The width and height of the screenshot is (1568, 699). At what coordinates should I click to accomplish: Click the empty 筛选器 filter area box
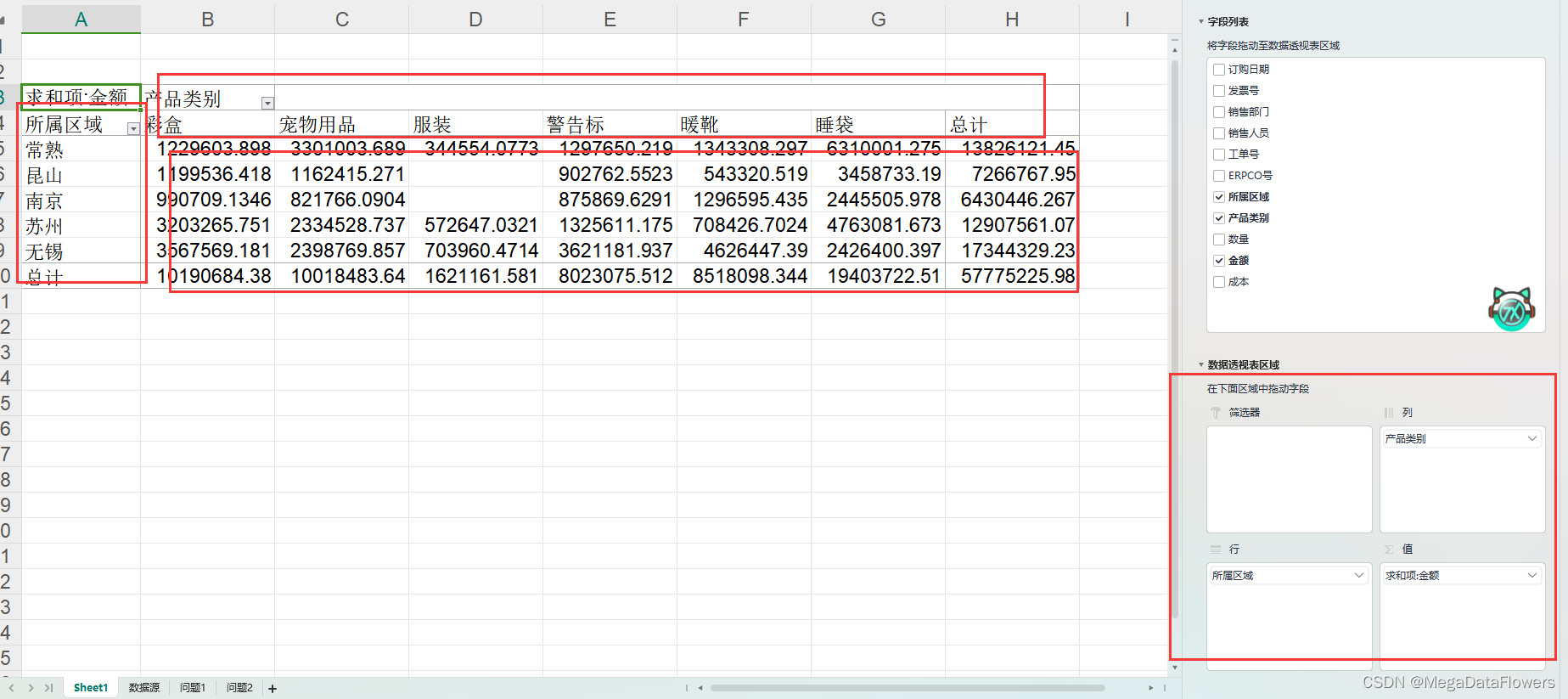click(1289, 479)
